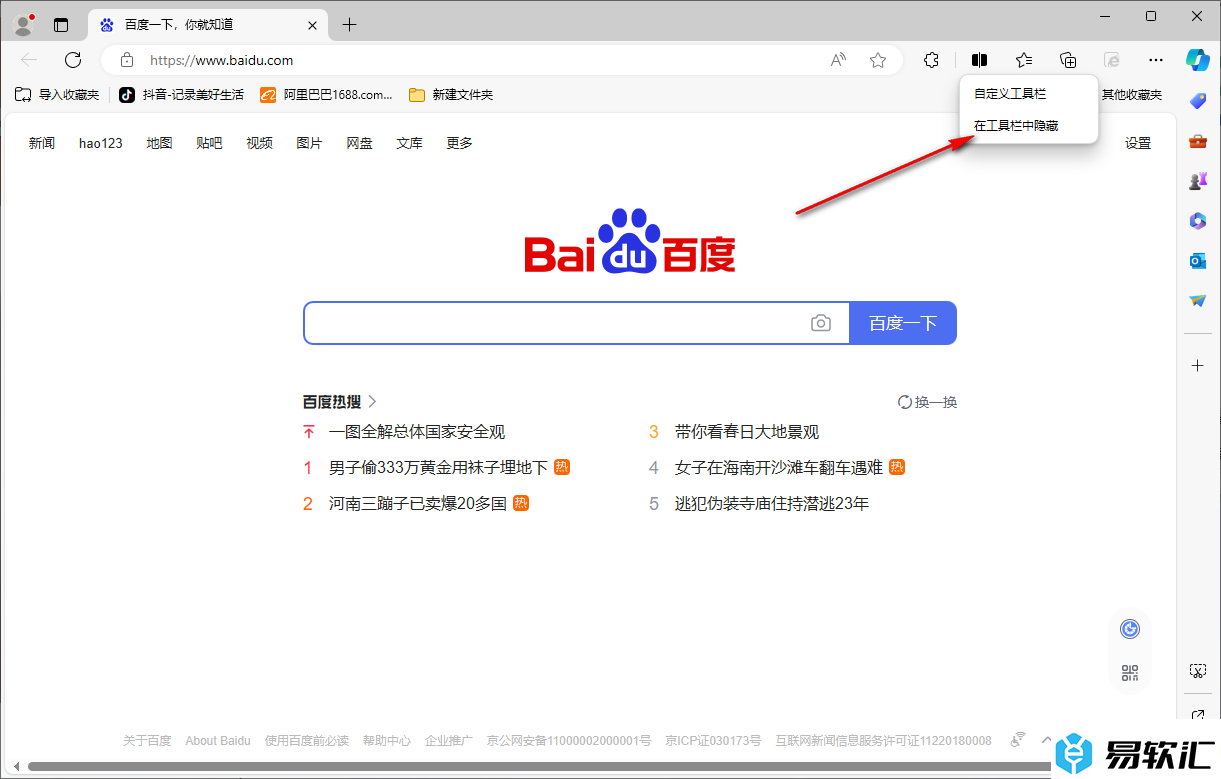Open Baidu 网盘 link
The width and height of the screenshot is (1221, 779).
point(359,143)
